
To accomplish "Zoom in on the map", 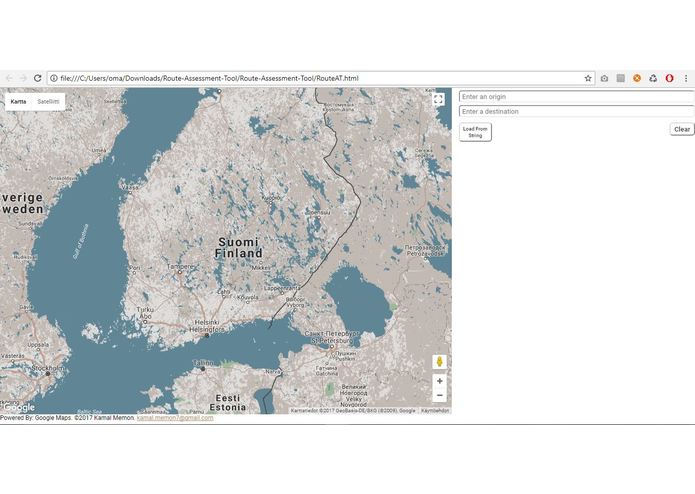I will (439, 381).
